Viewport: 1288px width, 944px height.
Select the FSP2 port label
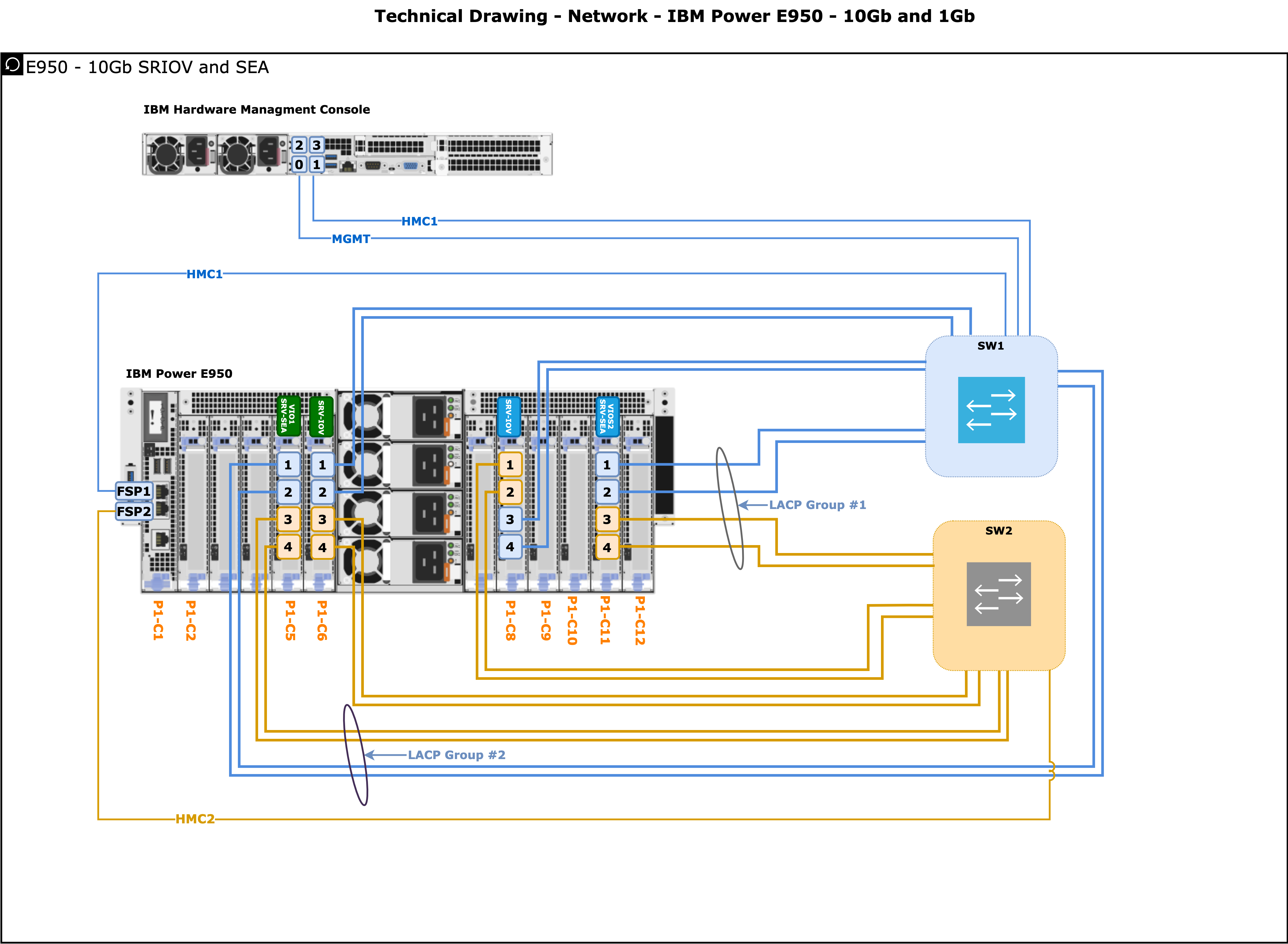click(x=134, y=511)
